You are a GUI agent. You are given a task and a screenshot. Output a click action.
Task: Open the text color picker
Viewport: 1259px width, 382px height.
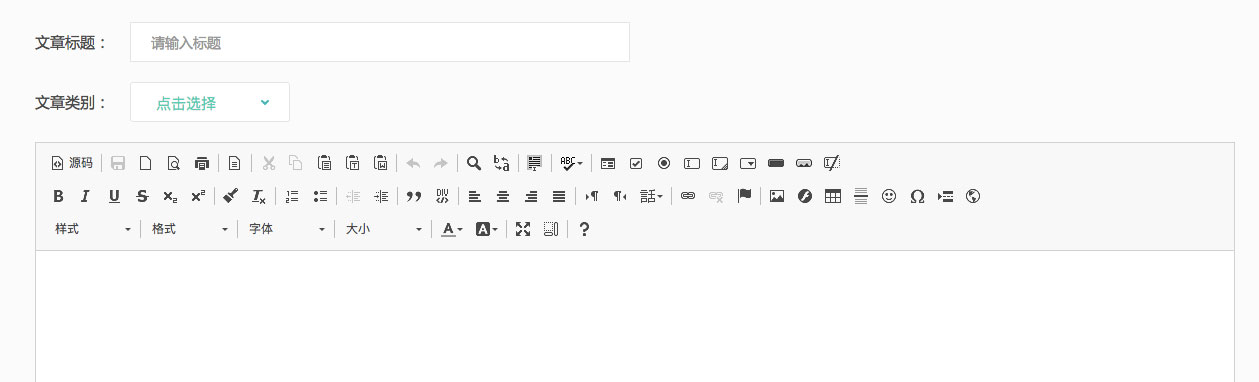point(451,229)
